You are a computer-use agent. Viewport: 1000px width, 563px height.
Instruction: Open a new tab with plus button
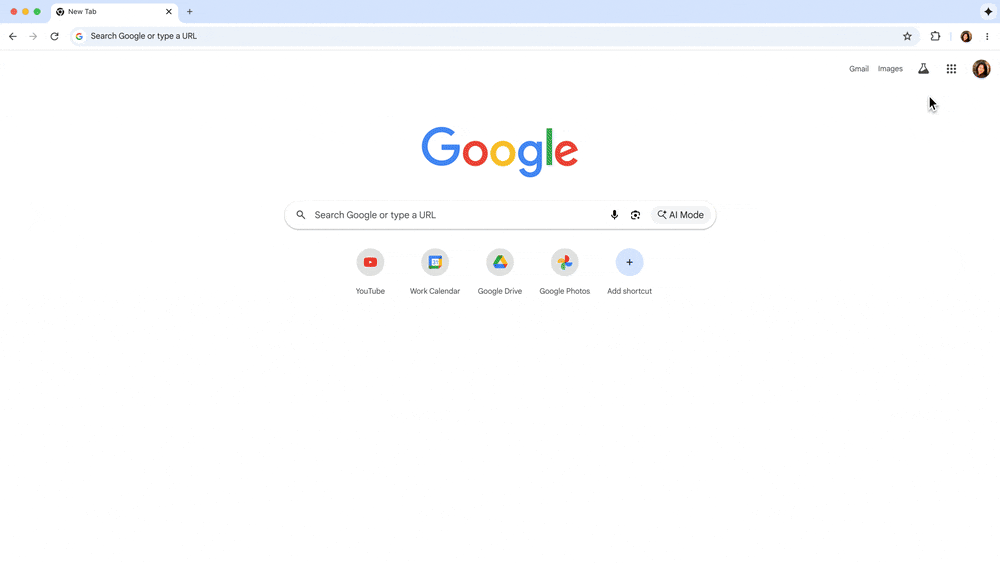pyautogui.click(x=189, y=11)
